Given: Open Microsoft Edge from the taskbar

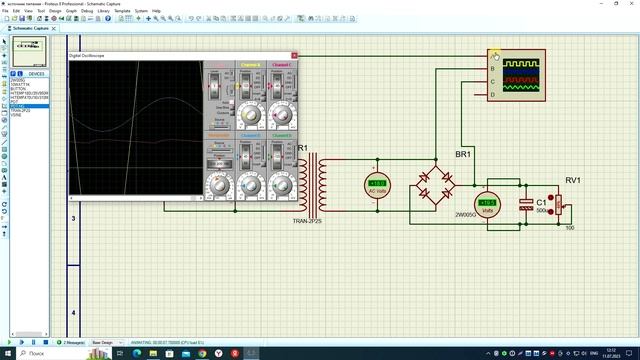Looking at the screenshot, I should point(137,353).
